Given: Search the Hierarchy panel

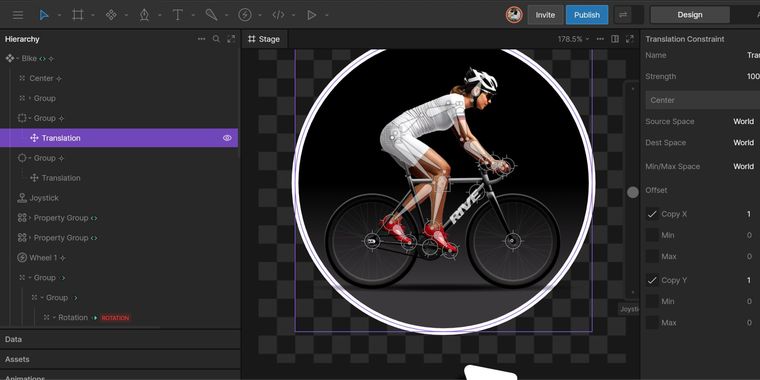Looking at the screenshot, I should [216, 39].
